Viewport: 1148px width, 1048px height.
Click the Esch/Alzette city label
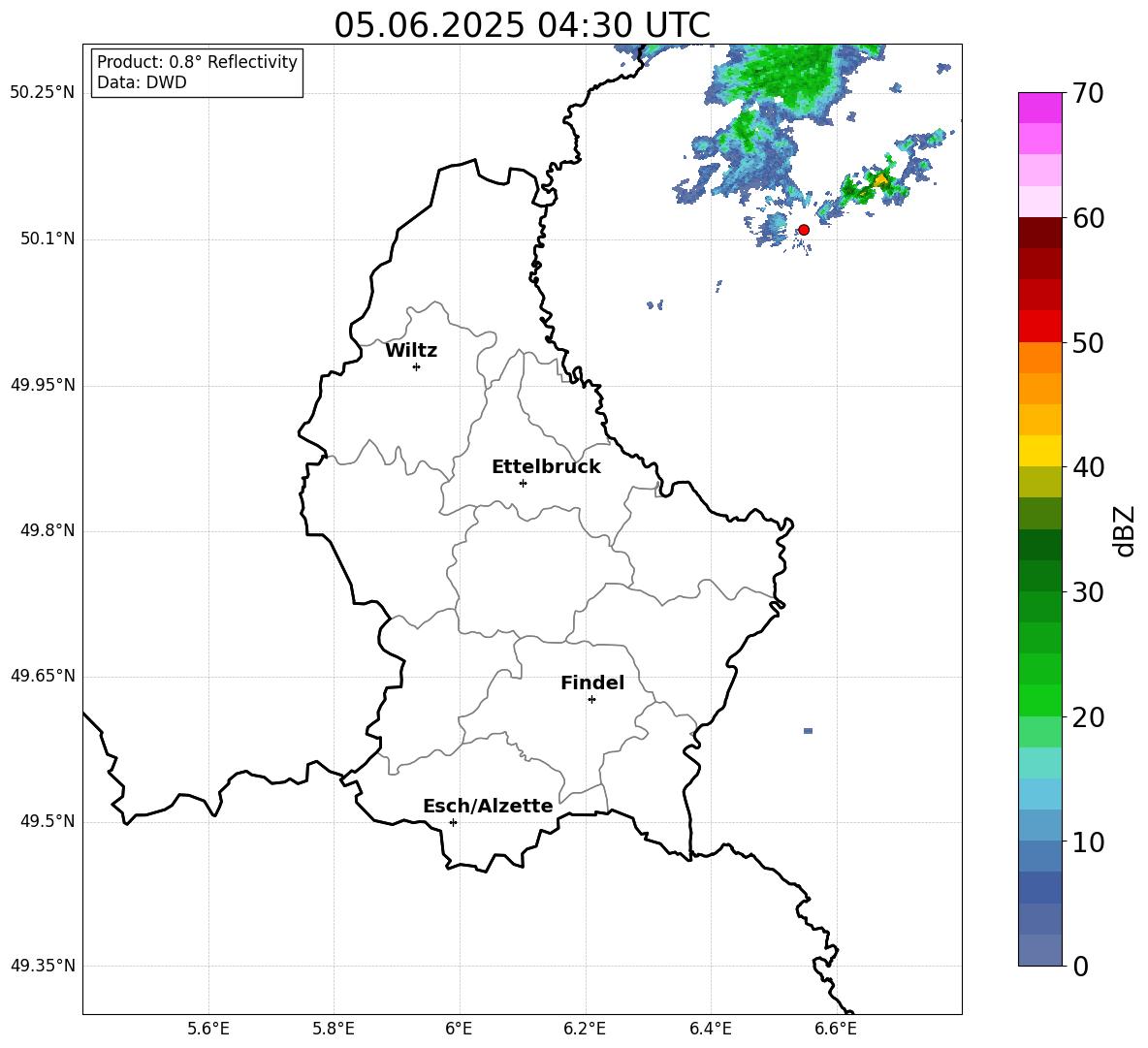click(x=488, y=806)
